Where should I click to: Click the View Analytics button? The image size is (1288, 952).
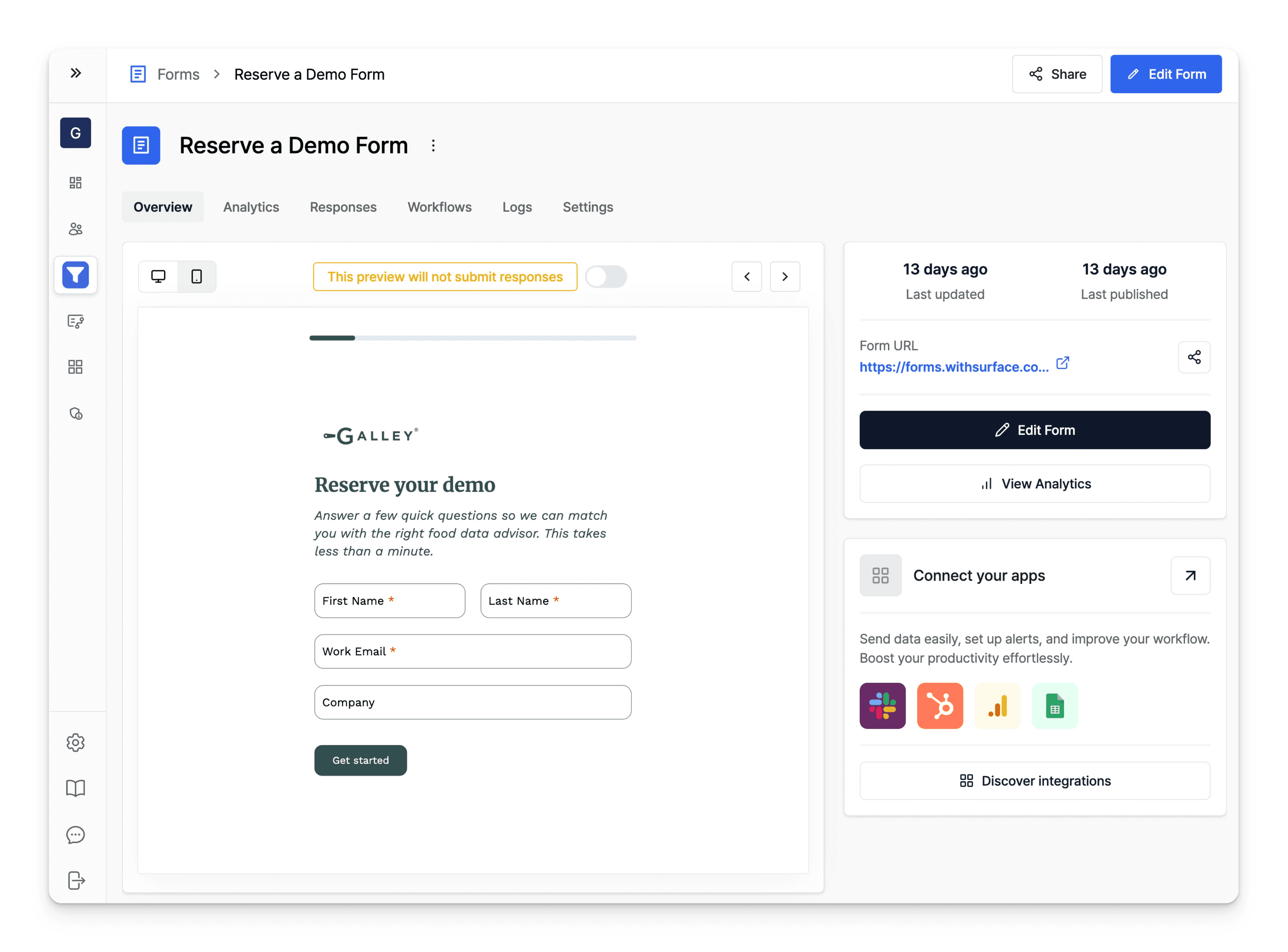pyautogui.click(x=1035, y=484)
